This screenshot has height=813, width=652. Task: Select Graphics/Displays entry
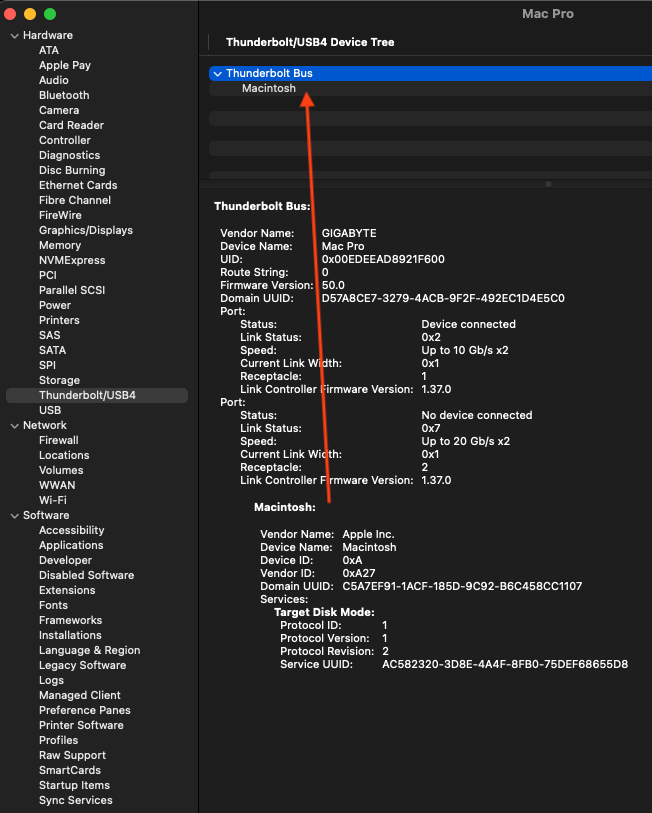coord(86,231)
